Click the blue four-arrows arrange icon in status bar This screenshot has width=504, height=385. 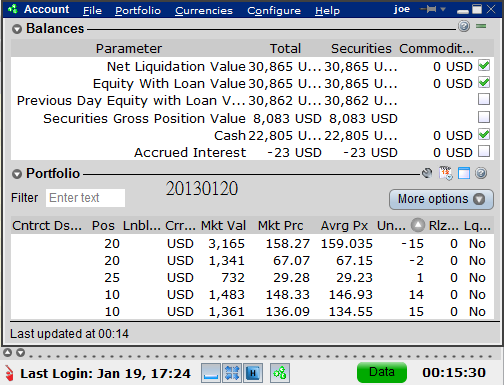click(x=232, y=373)
